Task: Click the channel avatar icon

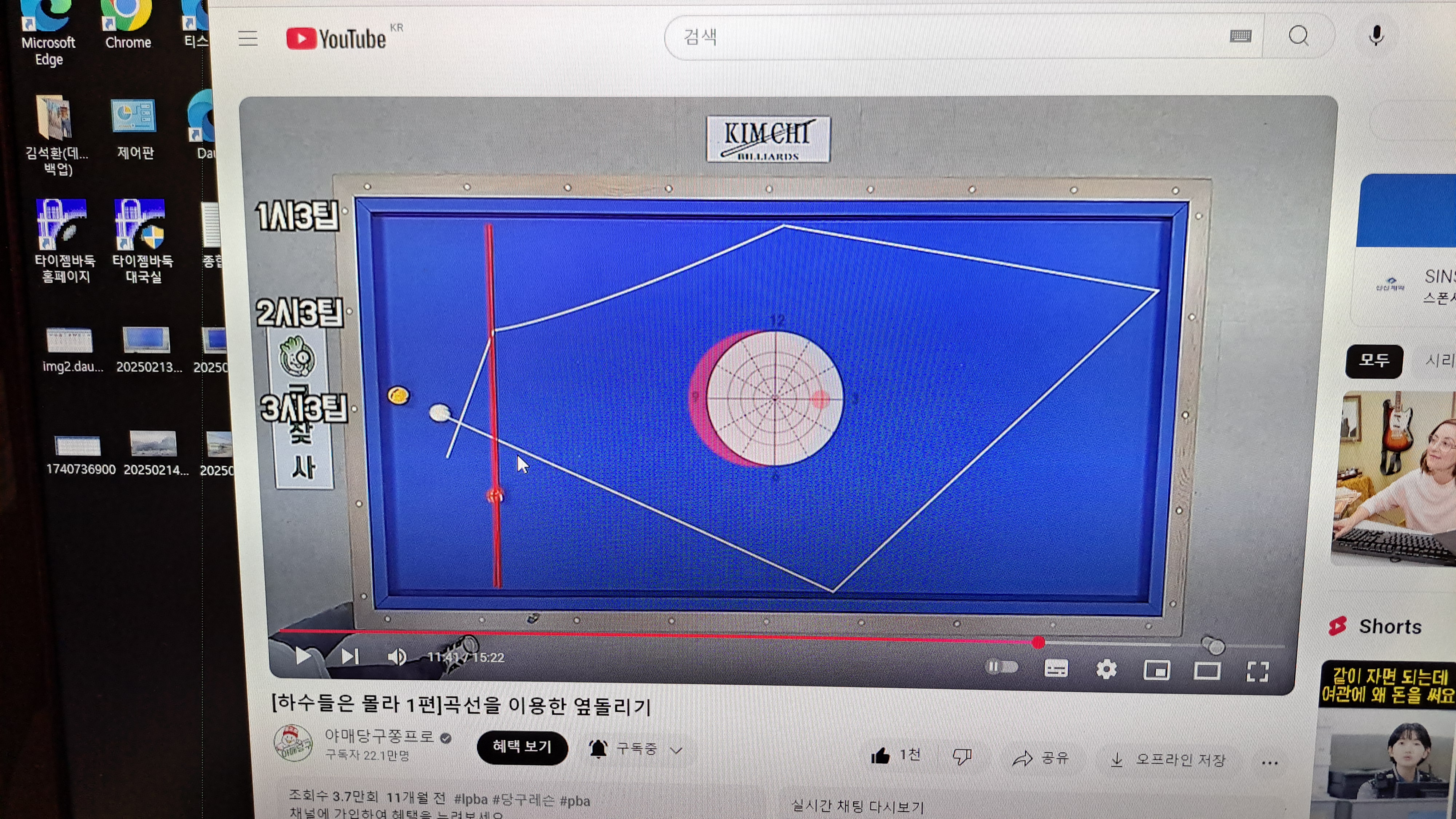Action: tap(293, 743)
